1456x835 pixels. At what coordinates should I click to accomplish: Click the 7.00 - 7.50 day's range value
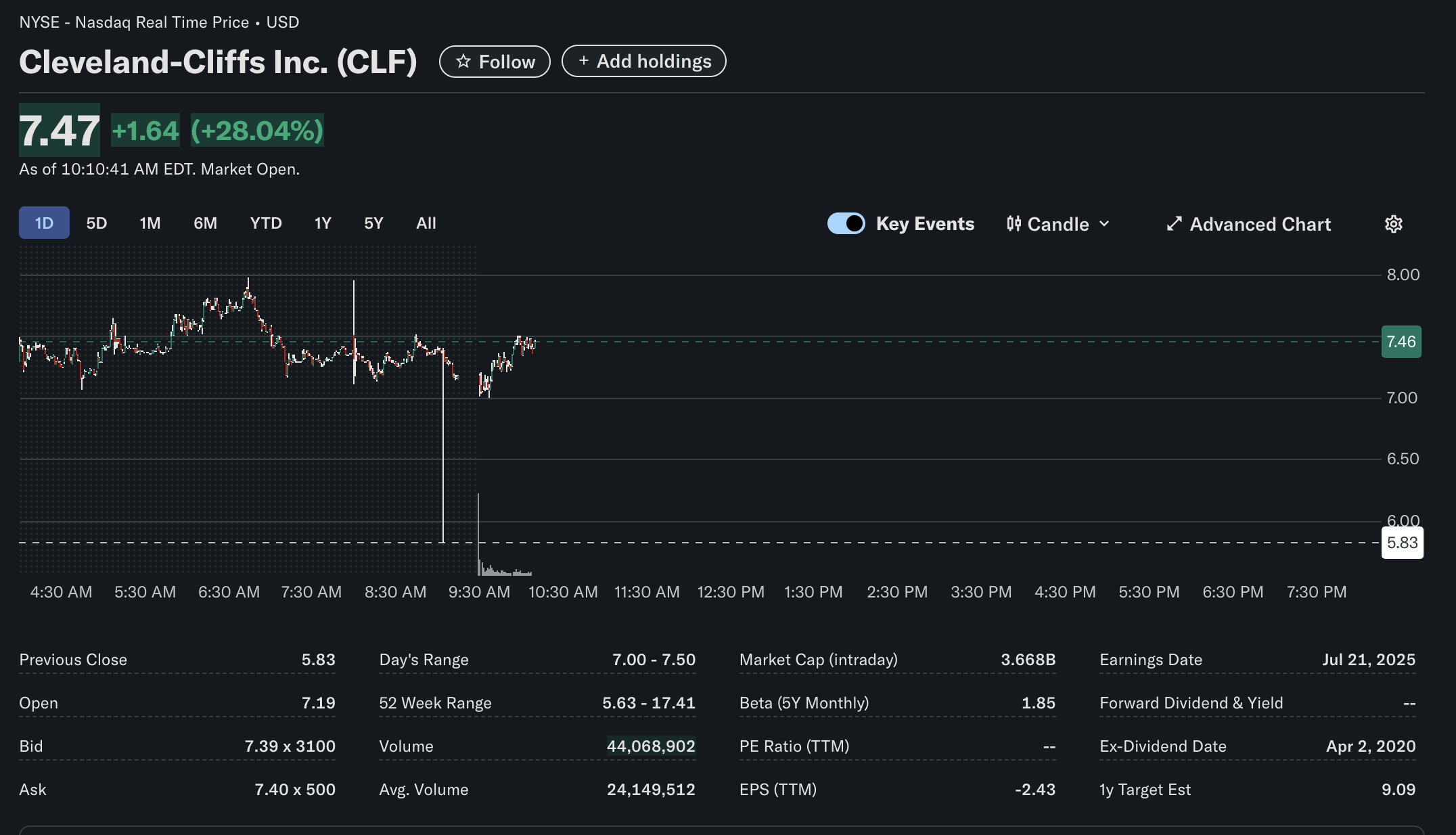[x=654, y=660]
